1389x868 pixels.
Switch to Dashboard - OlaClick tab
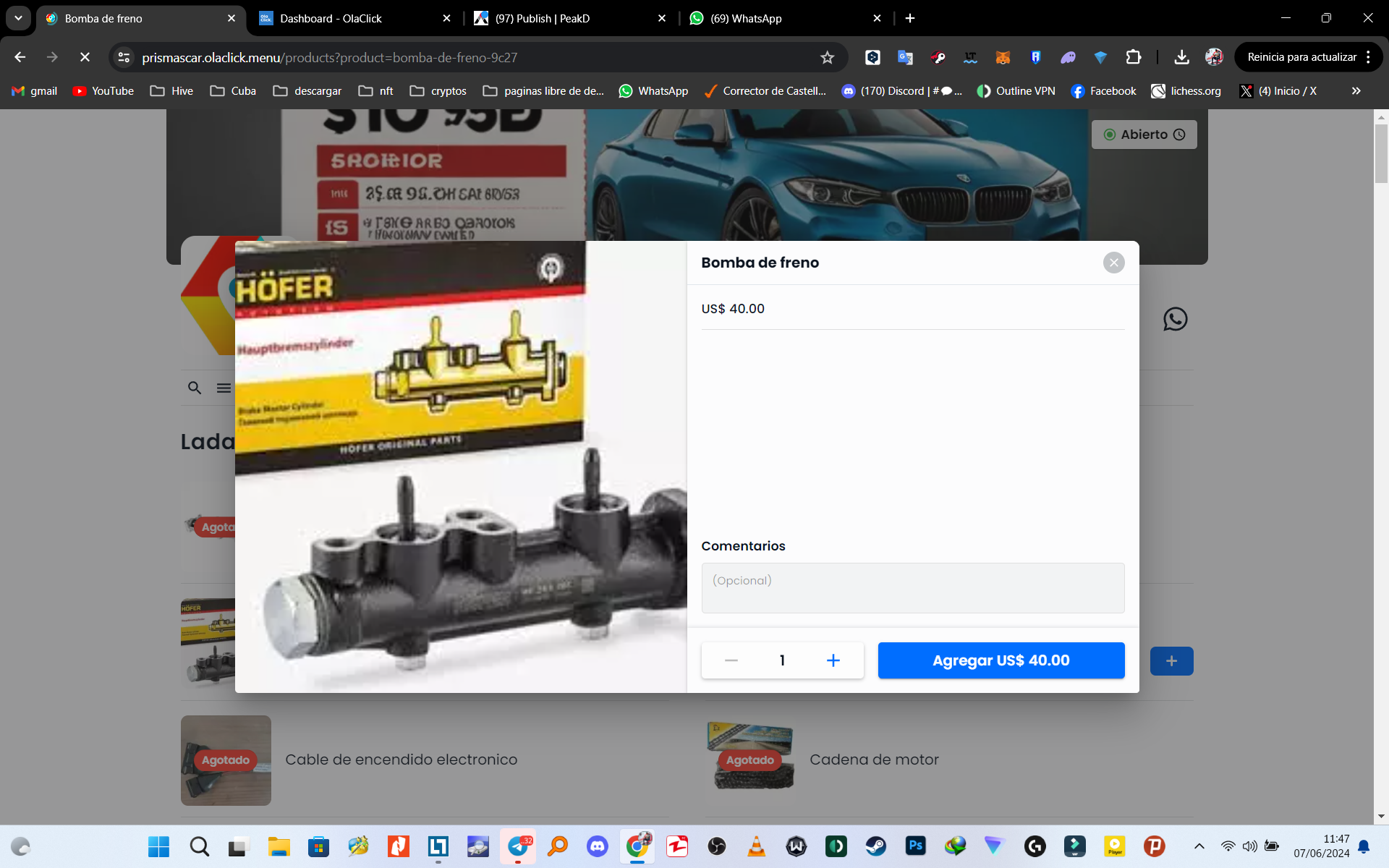click(x=354, y=18)
